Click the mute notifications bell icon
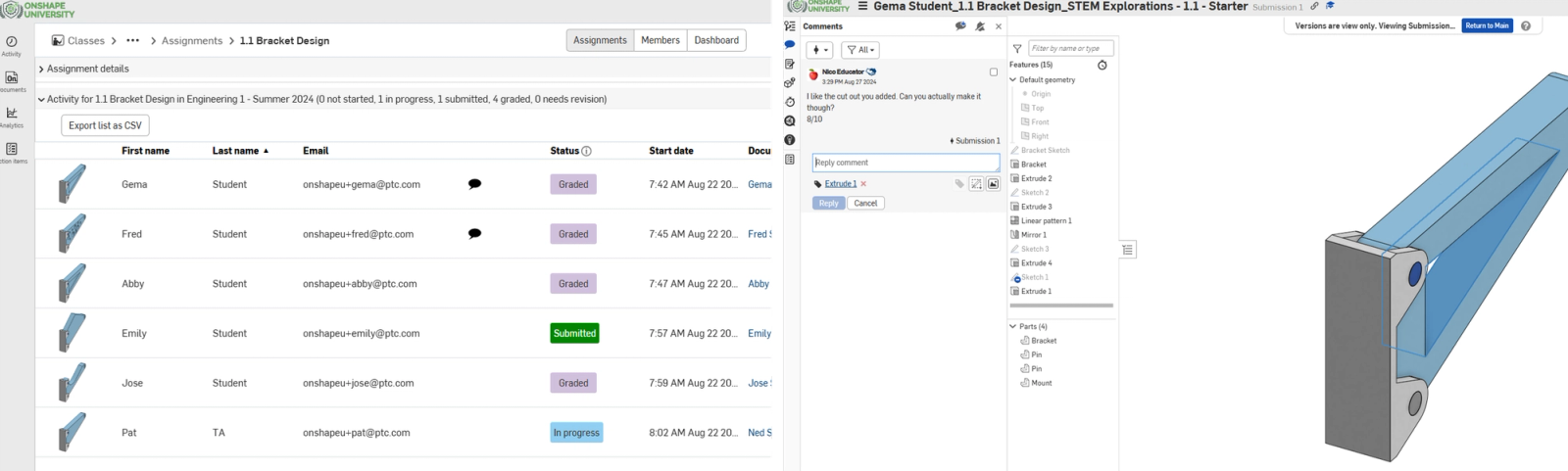 point(980,26)
